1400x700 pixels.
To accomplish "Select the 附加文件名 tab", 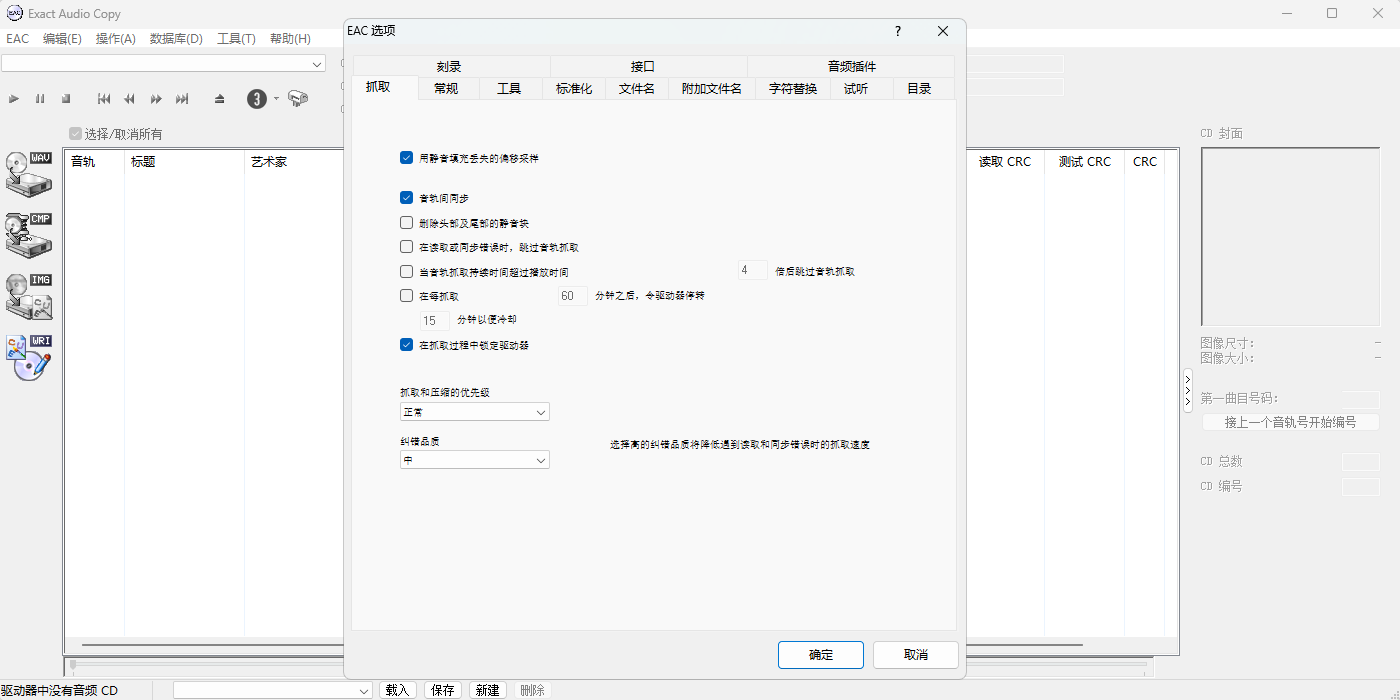I will pos(712,89).
